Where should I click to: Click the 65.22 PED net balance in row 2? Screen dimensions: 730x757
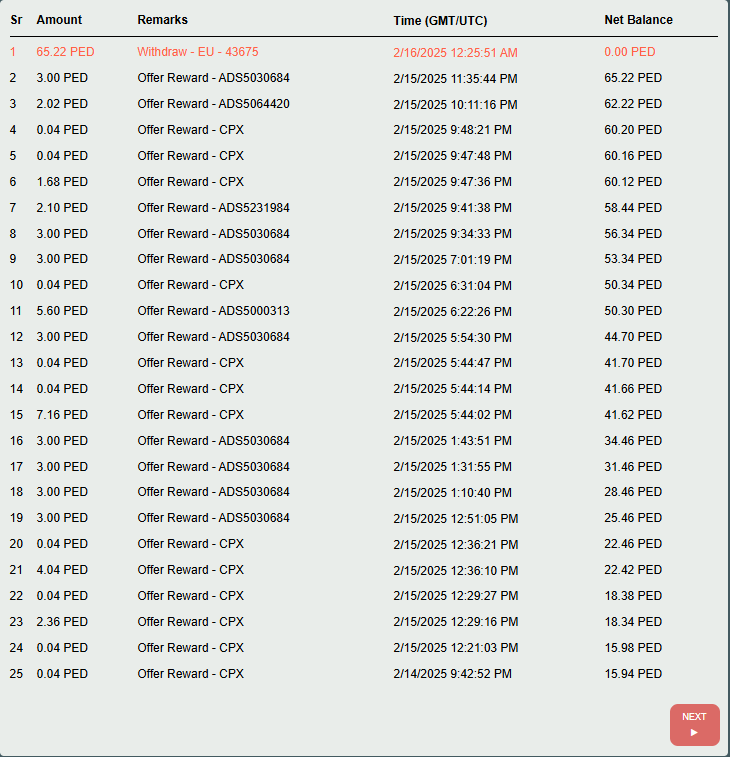632,78
